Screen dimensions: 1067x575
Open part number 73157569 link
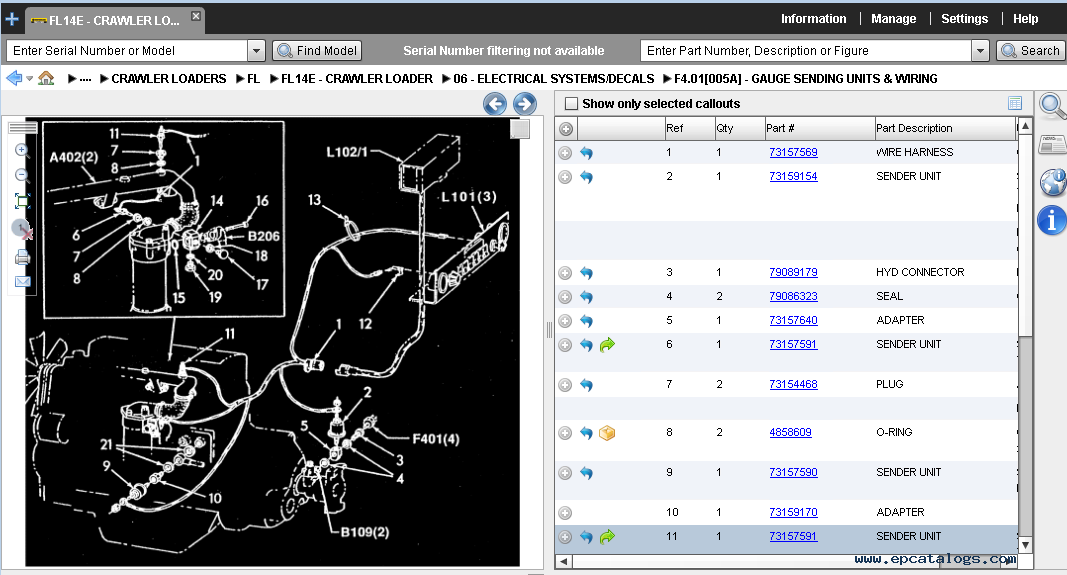[x=793, y=153]
